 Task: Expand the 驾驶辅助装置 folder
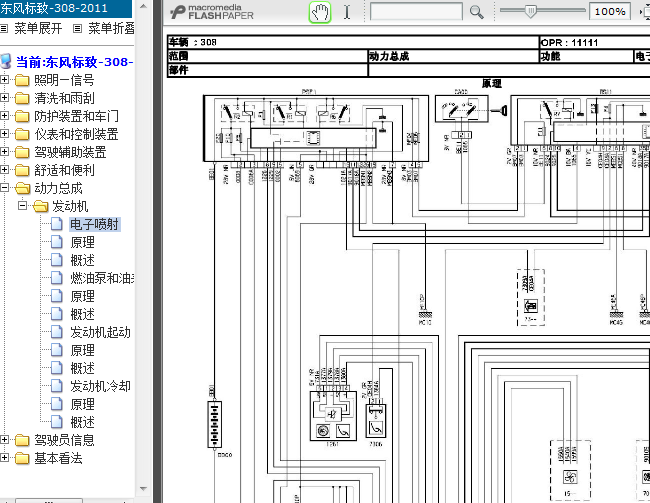(4, 152)
